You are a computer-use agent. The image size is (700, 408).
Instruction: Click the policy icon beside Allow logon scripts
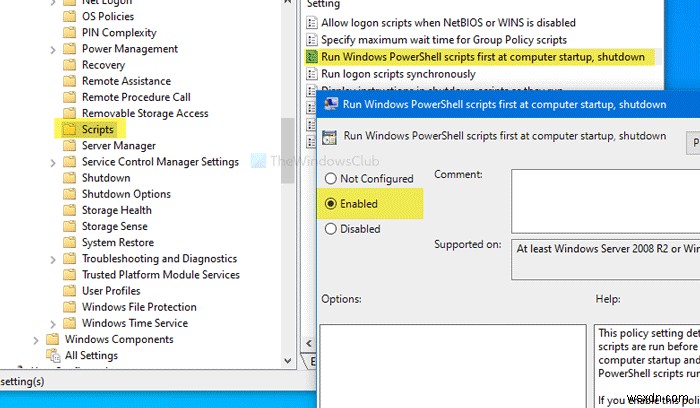tap(312, 22)
